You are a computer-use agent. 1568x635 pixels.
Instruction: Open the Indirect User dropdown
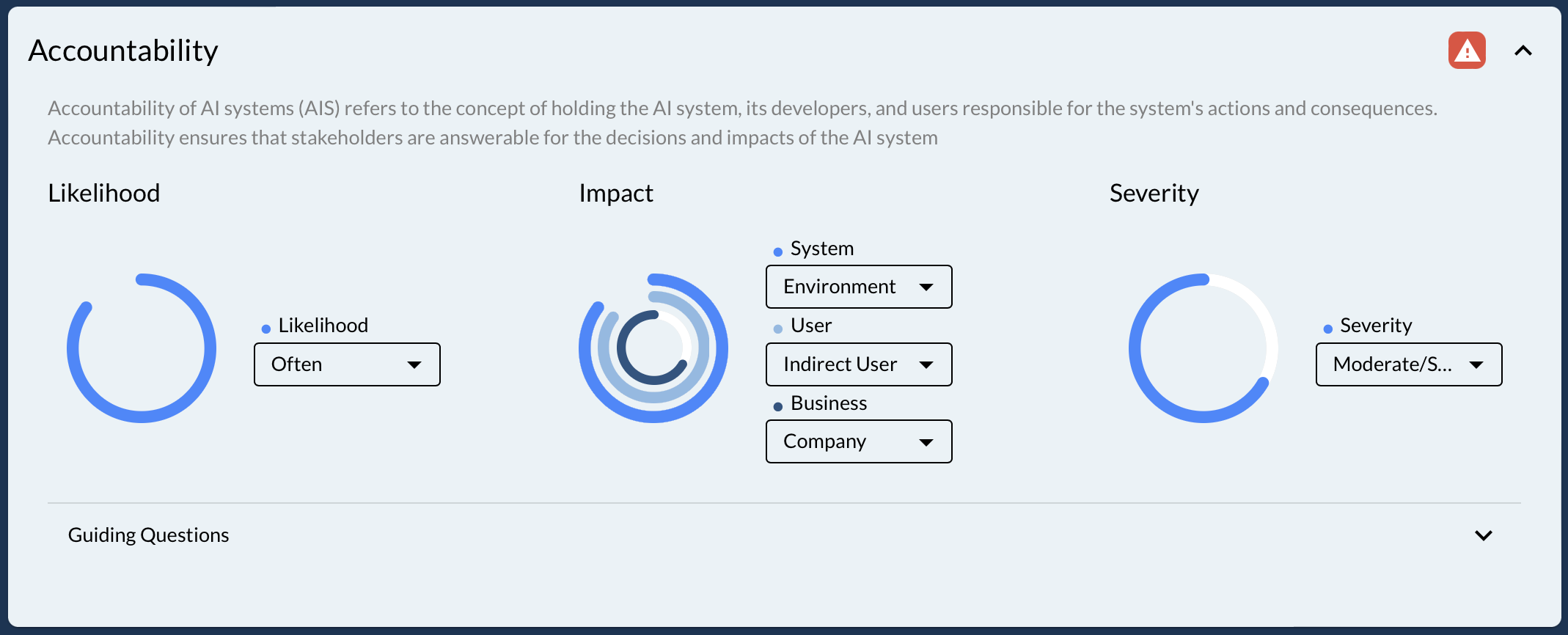858,364
